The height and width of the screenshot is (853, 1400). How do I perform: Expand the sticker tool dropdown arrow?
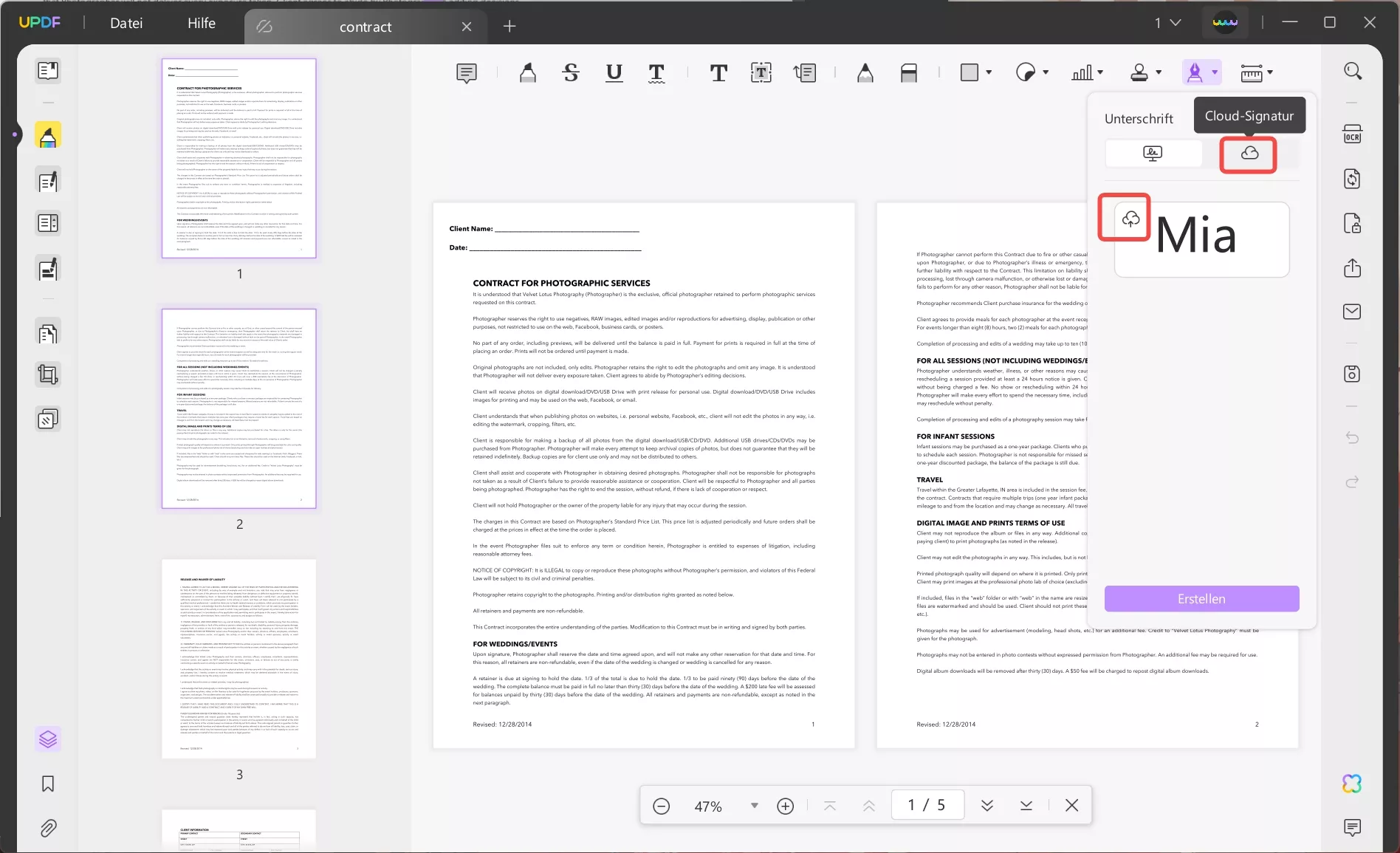tap(1046, 72)
